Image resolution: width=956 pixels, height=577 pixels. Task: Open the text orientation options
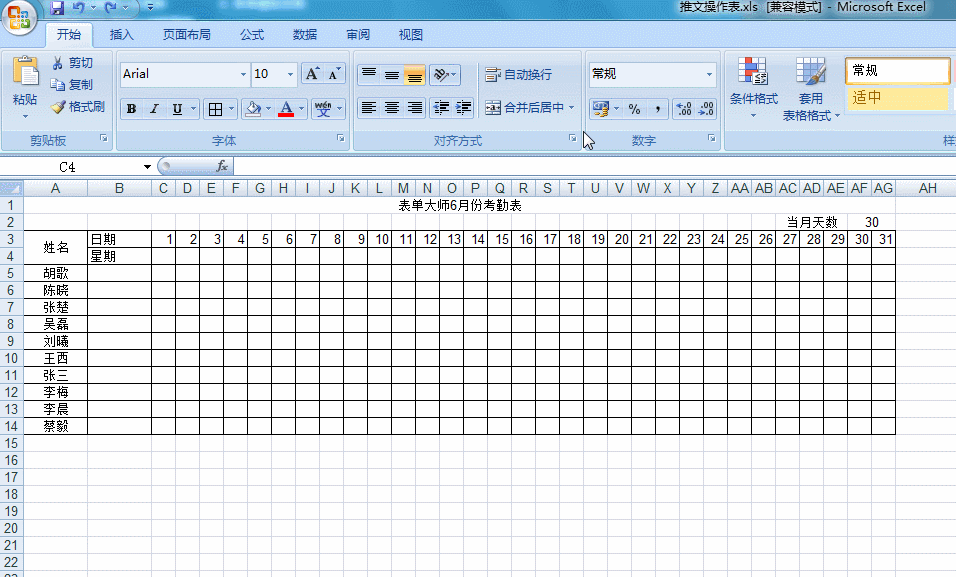click(444, 74)
